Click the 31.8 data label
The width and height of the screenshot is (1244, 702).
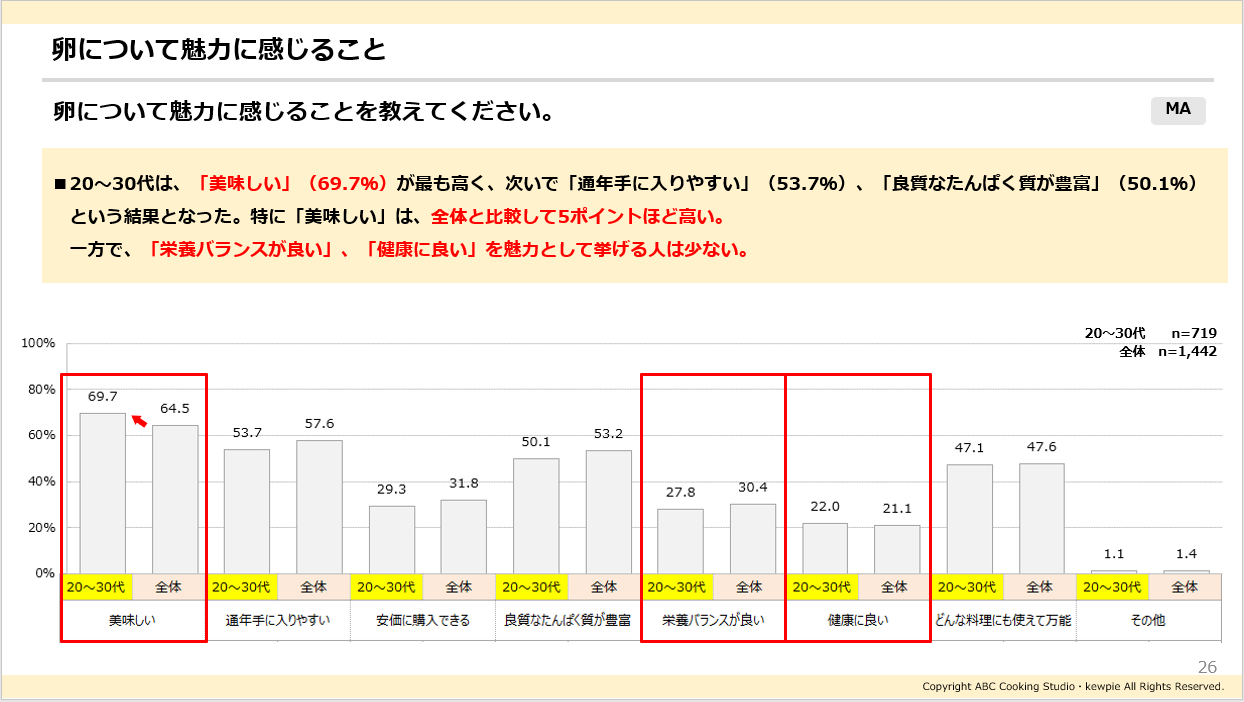pyautogui.click(x=464, y=484)
